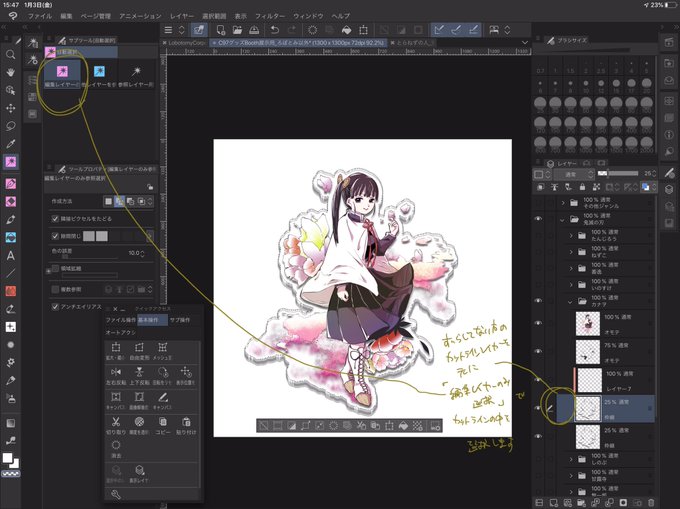Click the flip horizontal icon in Quick Access
Screen dimensions: 680x509
pos(116,372)
